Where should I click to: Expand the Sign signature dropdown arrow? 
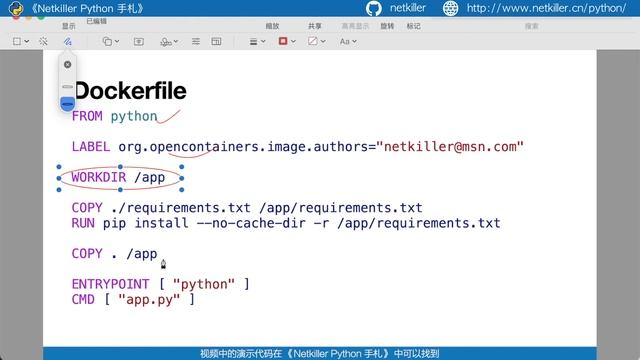click(x=176, y=42)
